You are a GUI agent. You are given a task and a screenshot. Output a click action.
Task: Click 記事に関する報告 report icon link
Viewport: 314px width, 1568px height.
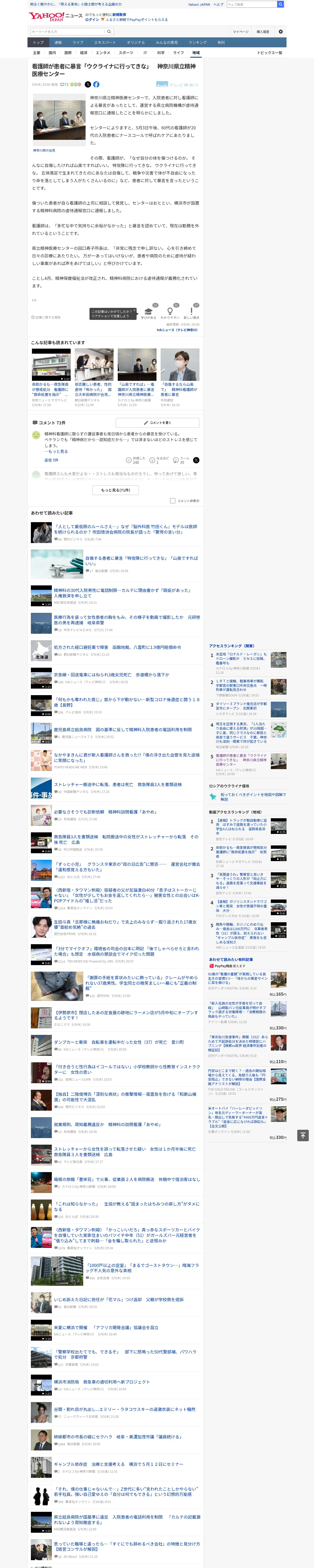[x=46, y=317]
